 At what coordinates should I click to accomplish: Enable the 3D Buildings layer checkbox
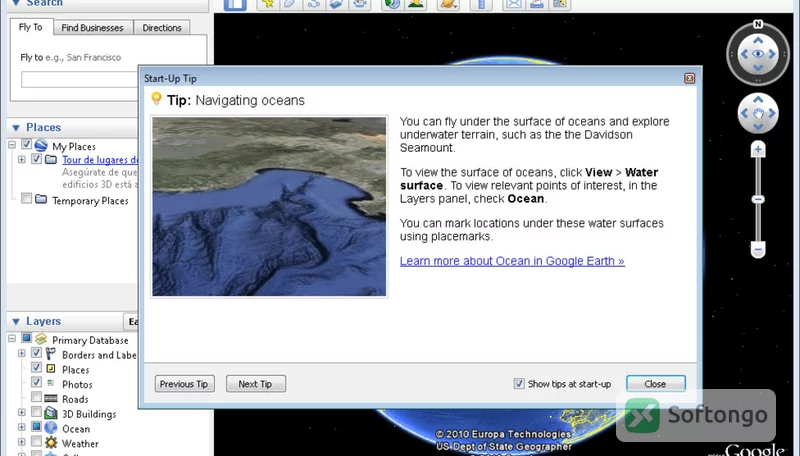pyautogui.click(x=36, y=412)
